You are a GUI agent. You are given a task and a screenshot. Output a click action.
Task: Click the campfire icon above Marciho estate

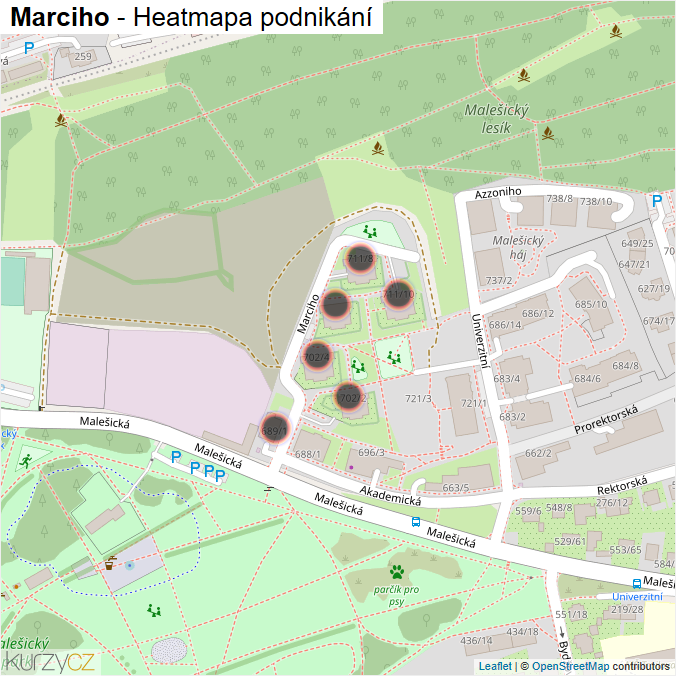[x=378, y=148]
